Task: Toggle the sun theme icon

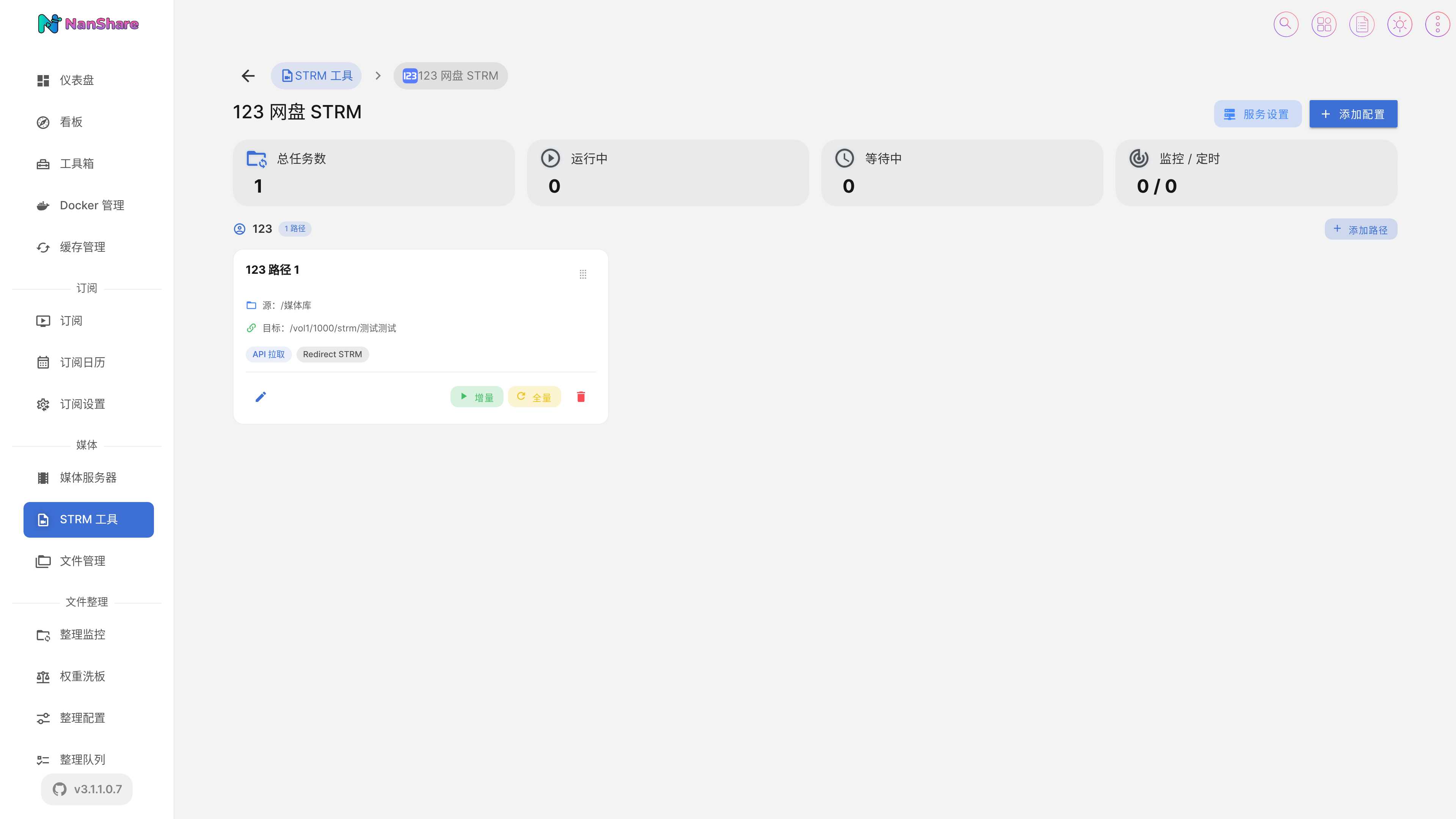Action: [1400, 24]
